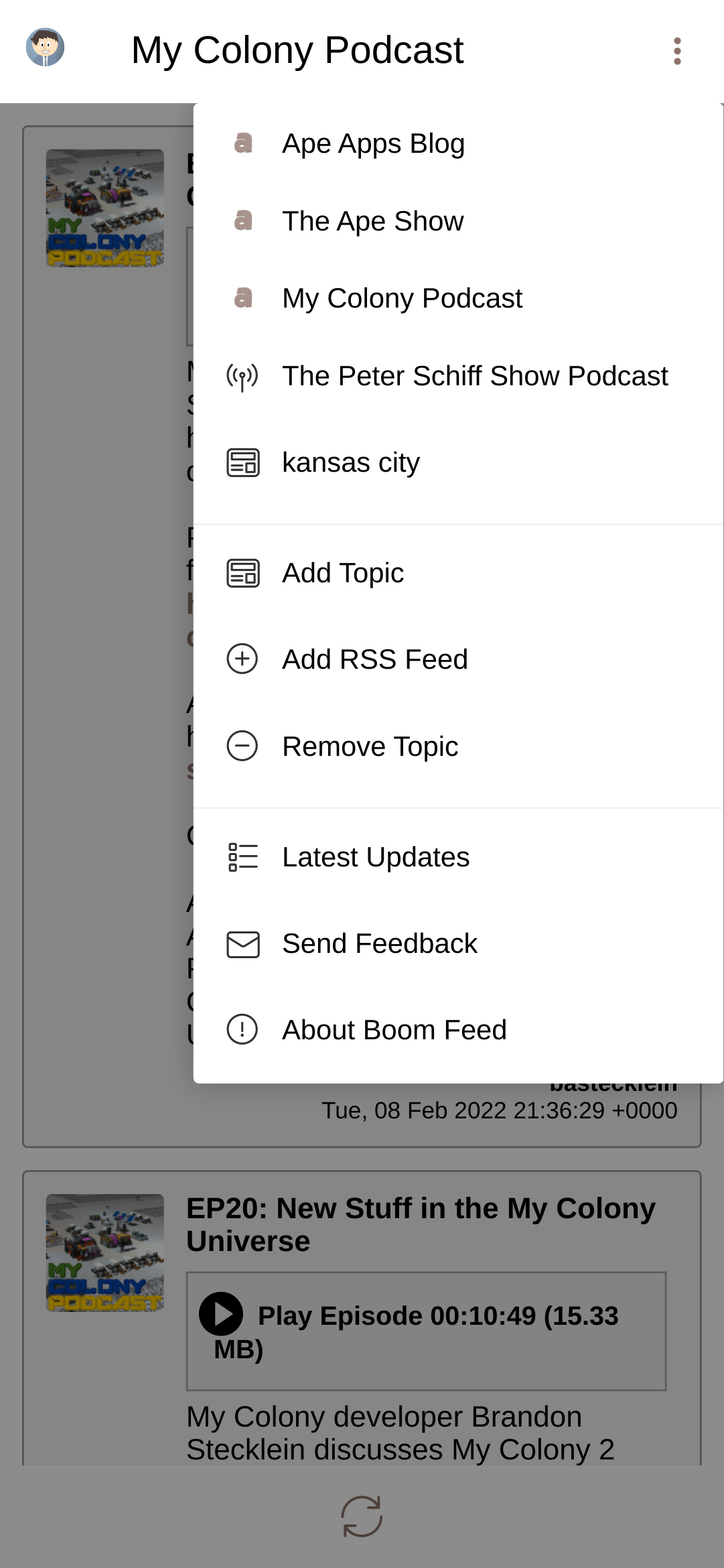The image size is (724, 1568).
Task: Choose Add Topic from the menu
Action: click(x=343, y=573)
